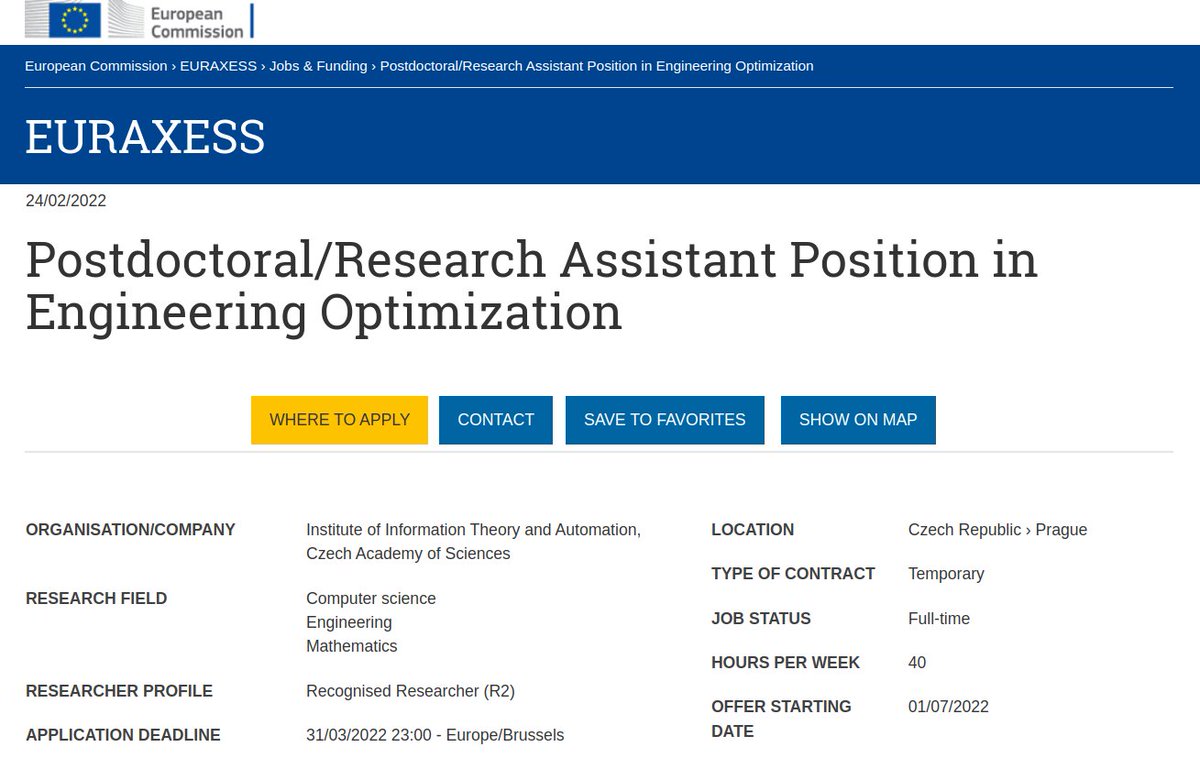The height and width of the screenshot is (758, 1200).
Task: Select the offer starting date 01/07/2022
Action: (948, 707)
